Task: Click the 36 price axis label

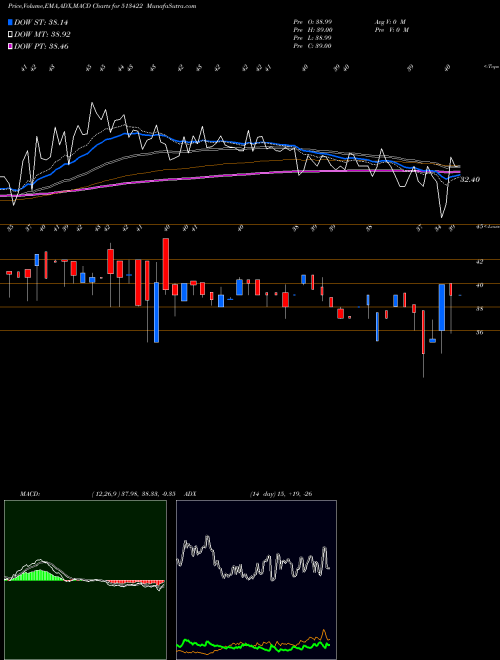Action: tap(479, 333)
